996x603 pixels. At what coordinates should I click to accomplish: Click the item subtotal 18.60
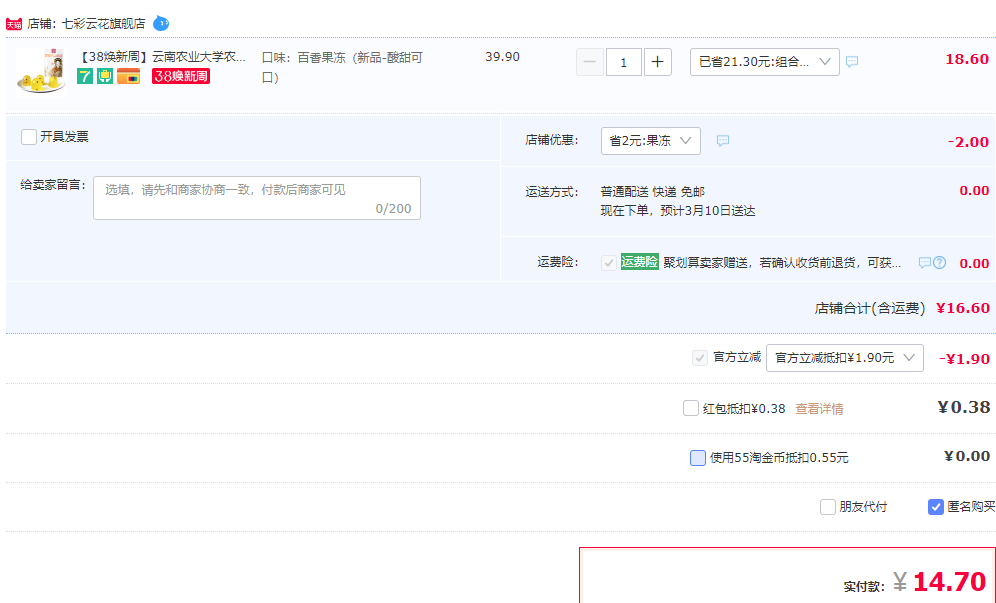(967, 59)
